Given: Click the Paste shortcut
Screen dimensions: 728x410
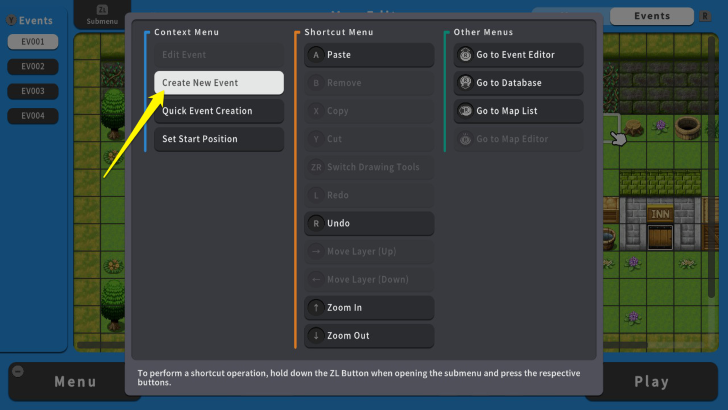Looking at the screenshot, I should click(369, 55).
